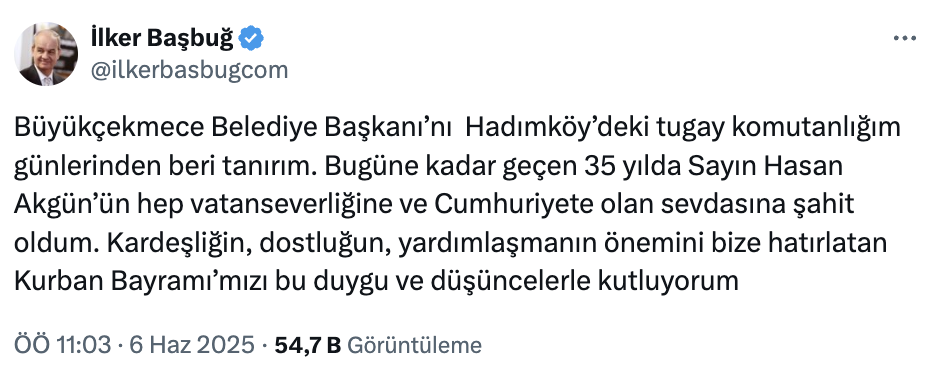Click the blue verified badge

point(251,38)
